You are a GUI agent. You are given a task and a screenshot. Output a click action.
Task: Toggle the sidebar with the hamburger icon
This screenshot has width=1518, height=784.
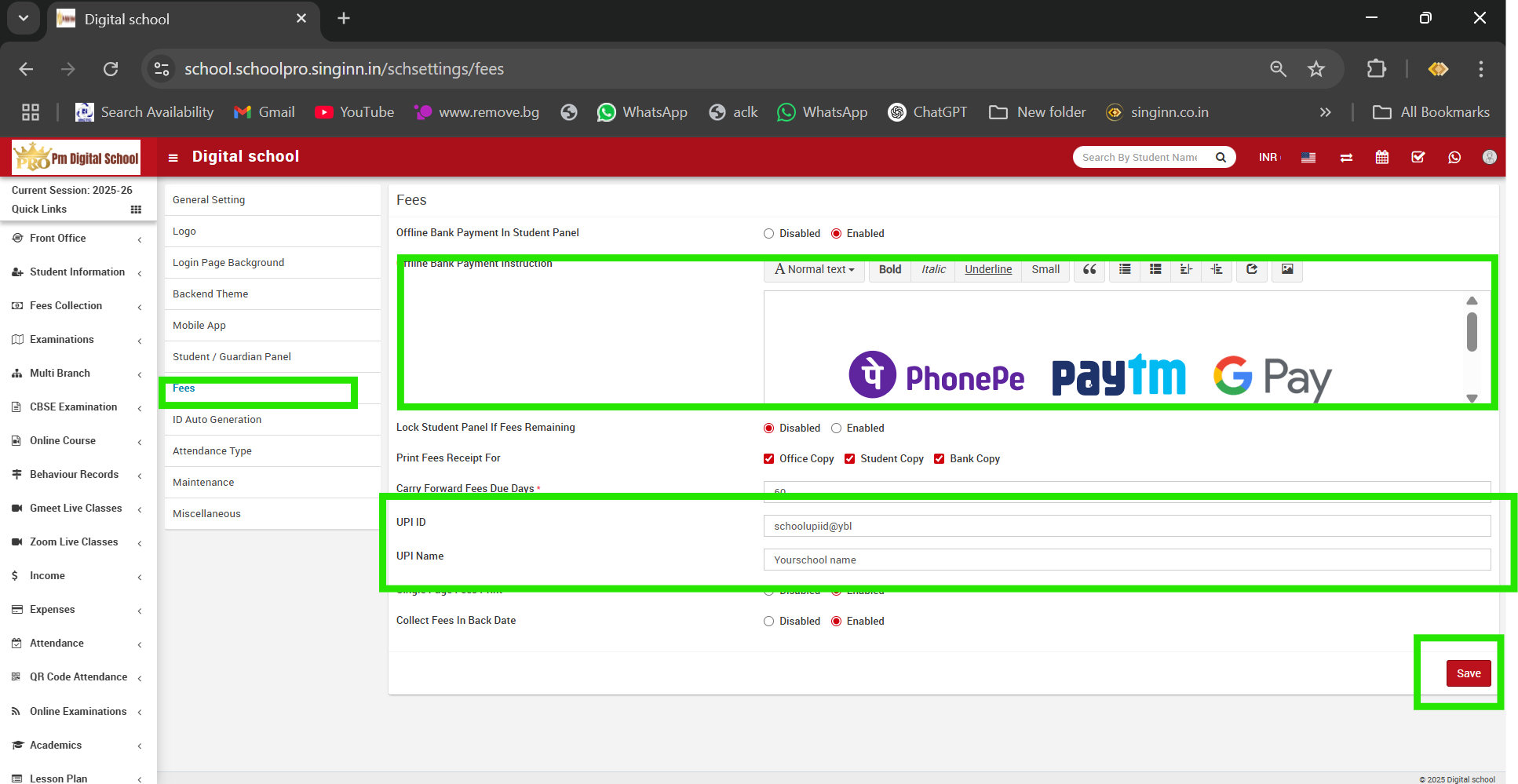(x=173, y=158)
